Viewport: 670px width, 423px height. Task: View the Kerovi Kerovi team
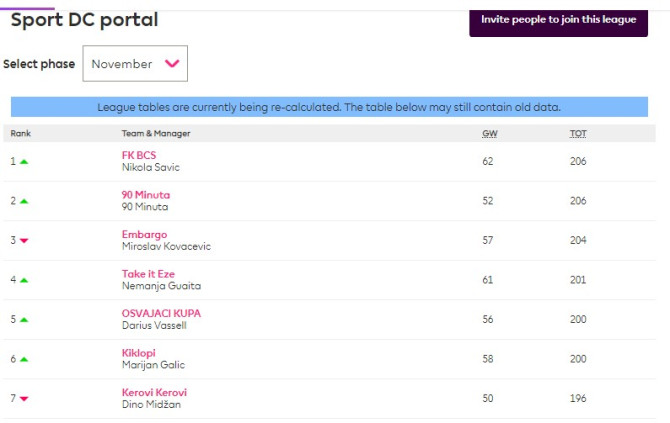pyautogui.click(x=154, y=392)
